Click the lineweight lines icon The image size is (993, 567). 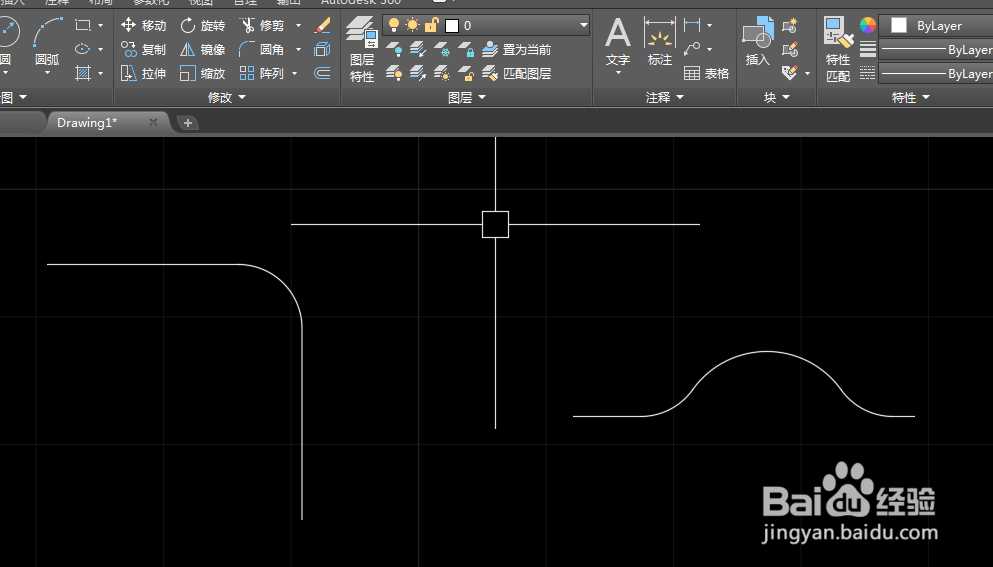click(868, 49)
